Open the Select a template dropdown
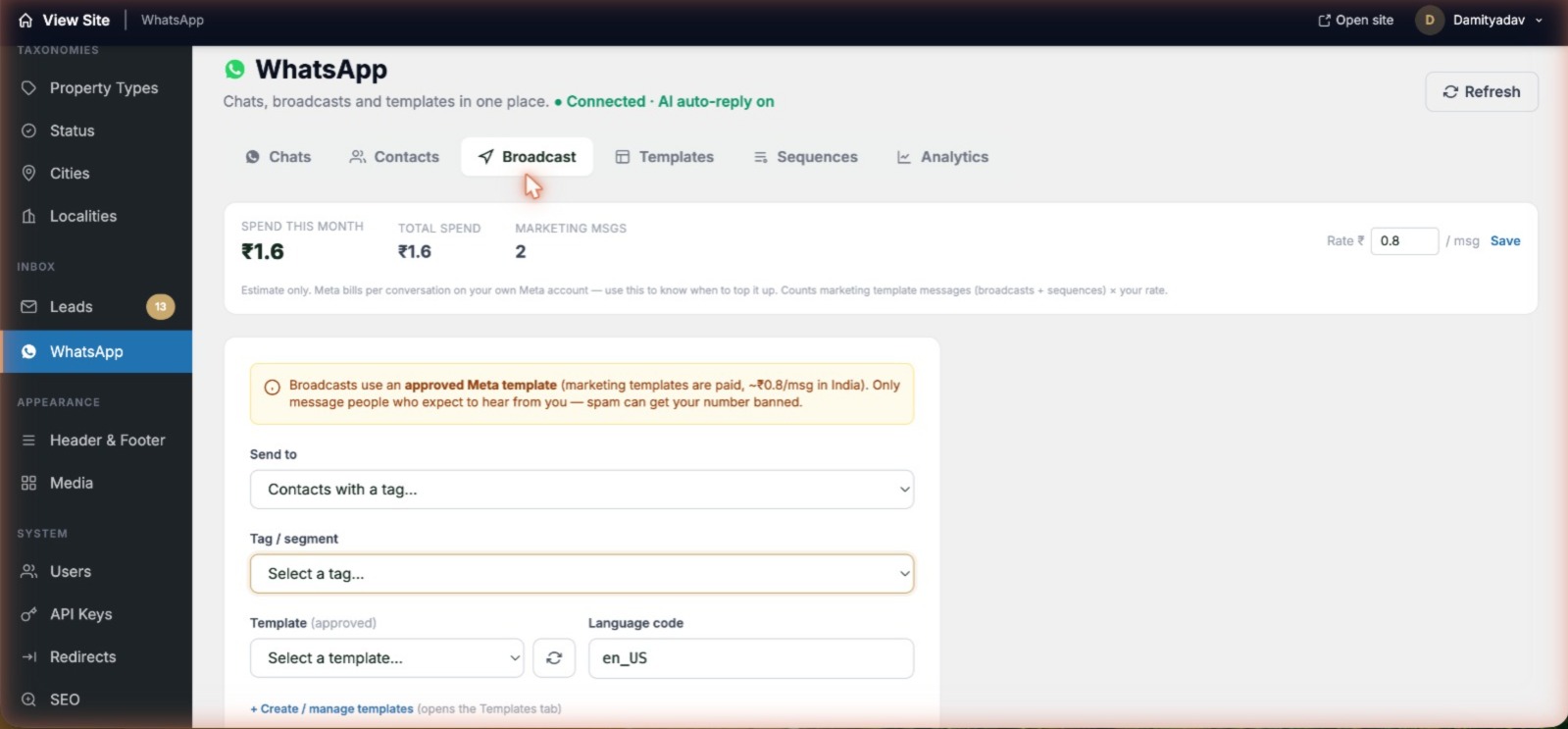 point(387,658)
